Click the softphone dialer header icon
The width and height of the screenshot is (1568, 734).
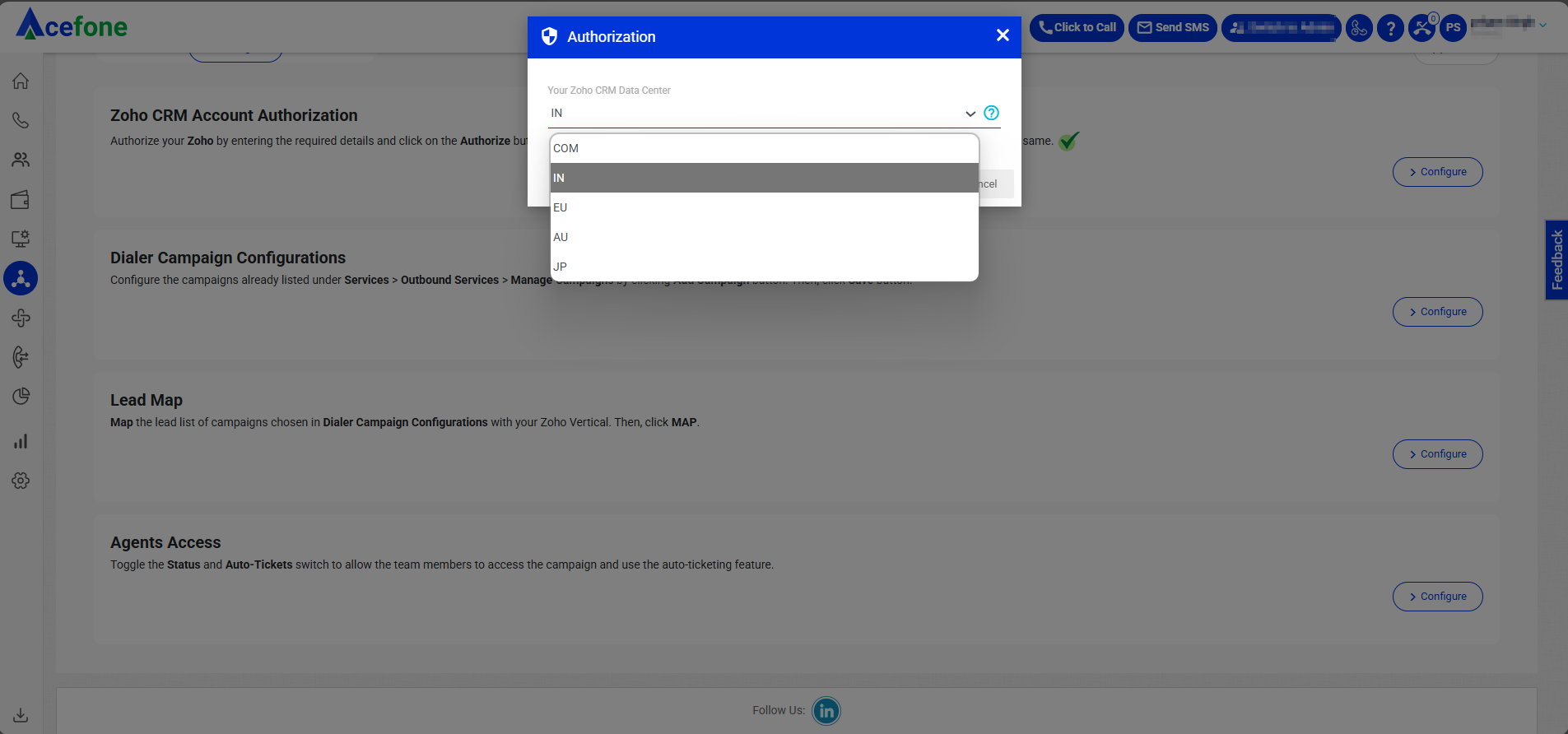[1359, 28]
